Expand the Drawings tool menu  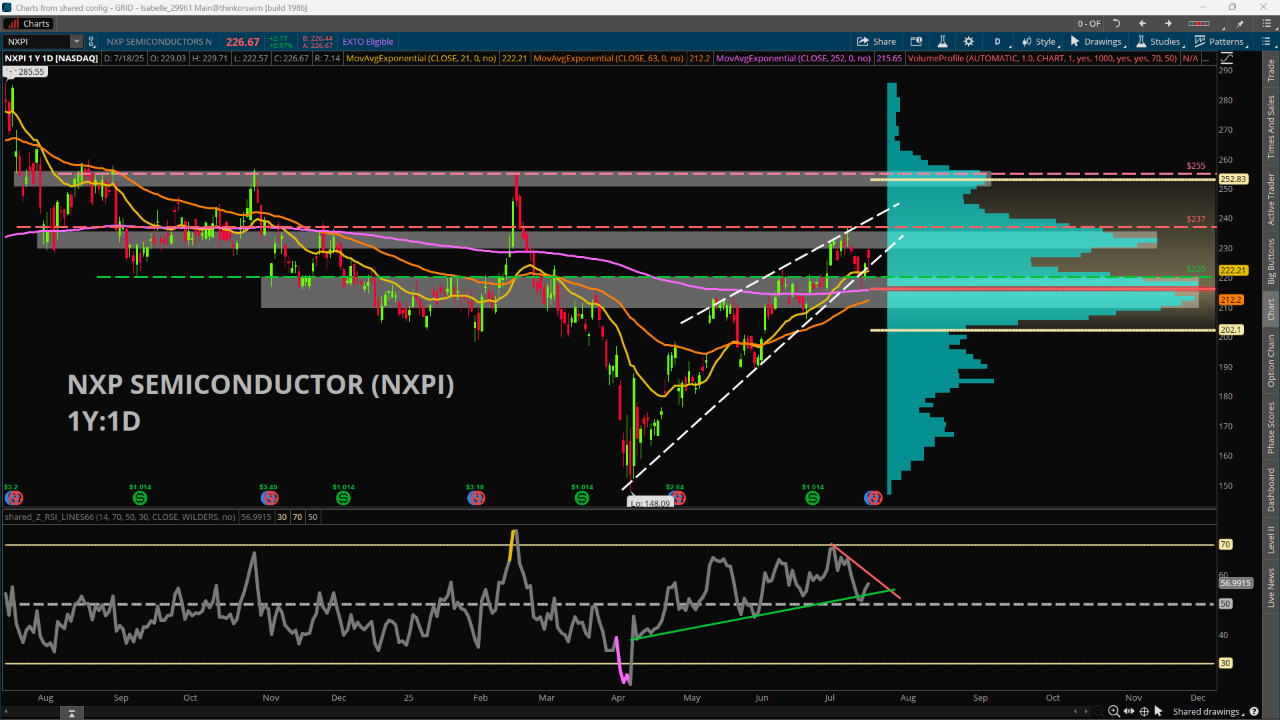(1096, 42)
